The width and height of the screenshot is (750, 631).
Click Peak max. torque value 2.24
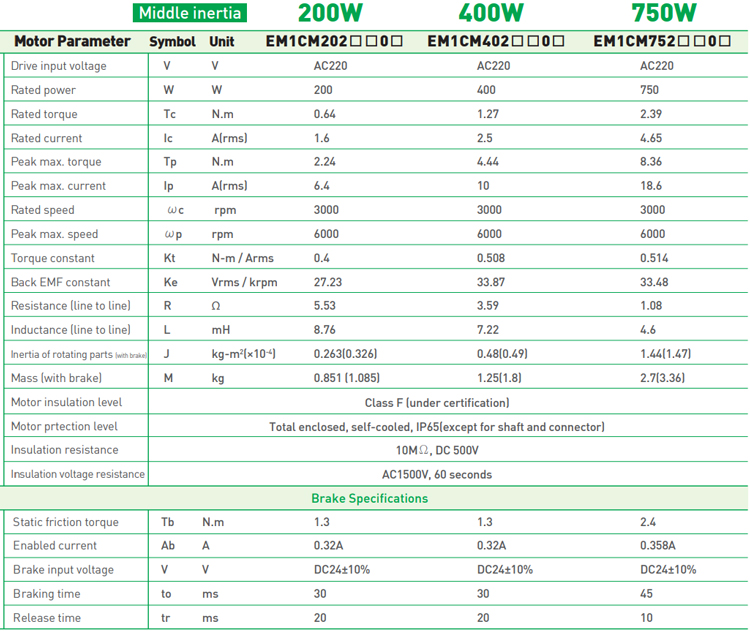pos(325,162)
